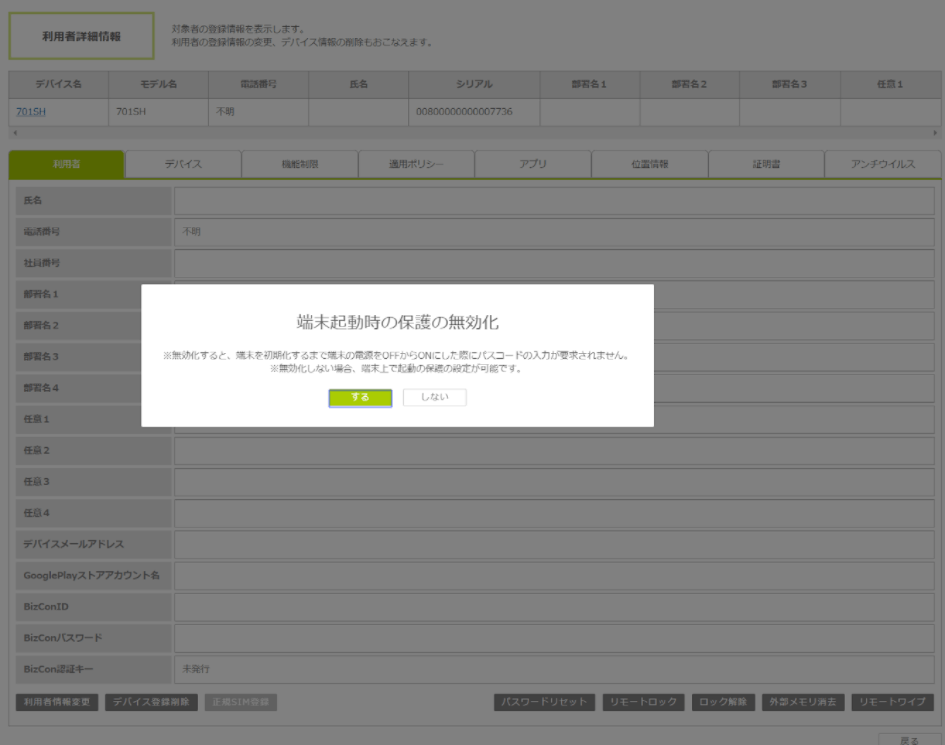
Task: Click the 任意1 column header
Action: tap(890, 84)
